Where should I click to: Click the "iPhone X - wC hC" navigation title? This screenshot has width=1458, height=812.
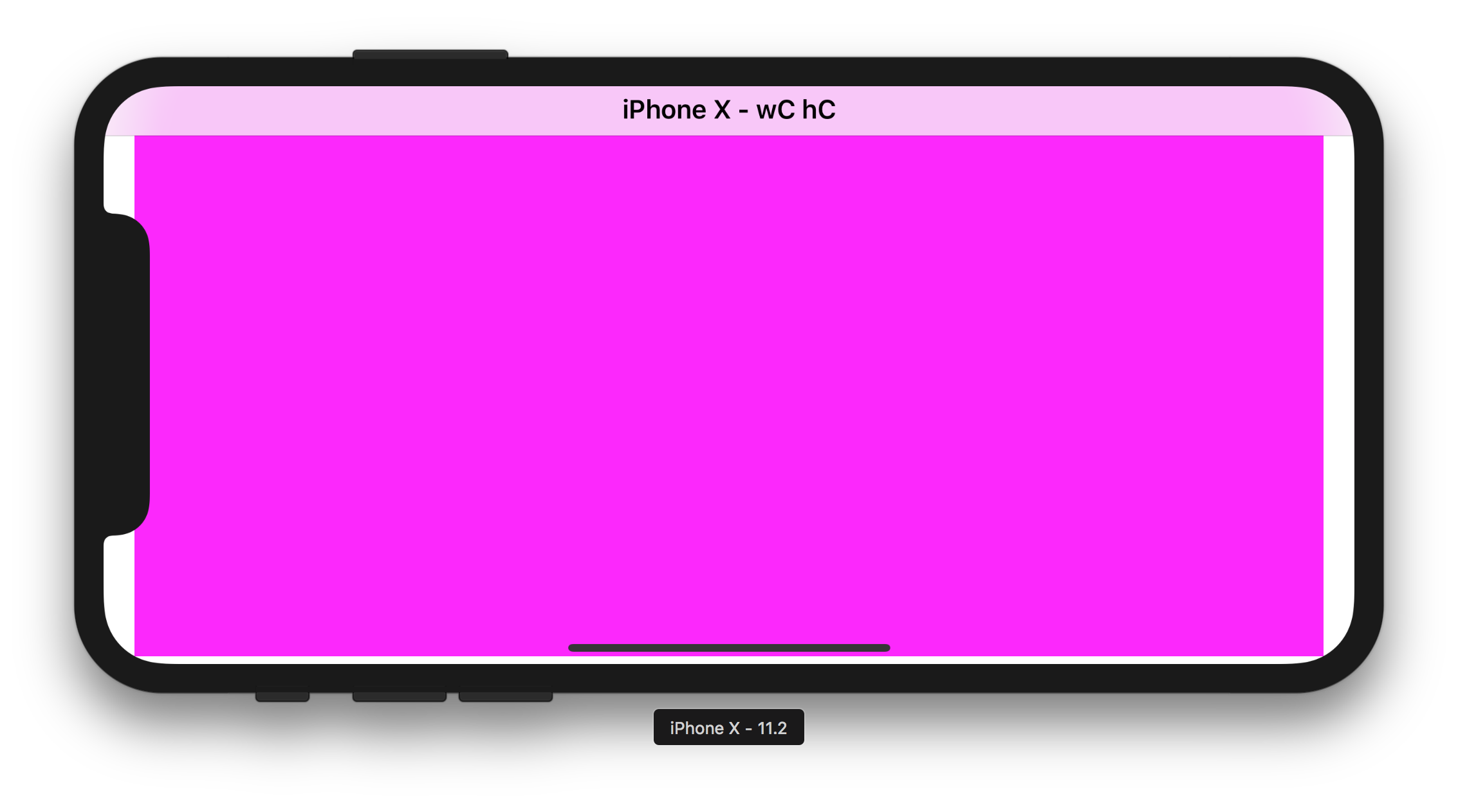[x=728, y=110]
